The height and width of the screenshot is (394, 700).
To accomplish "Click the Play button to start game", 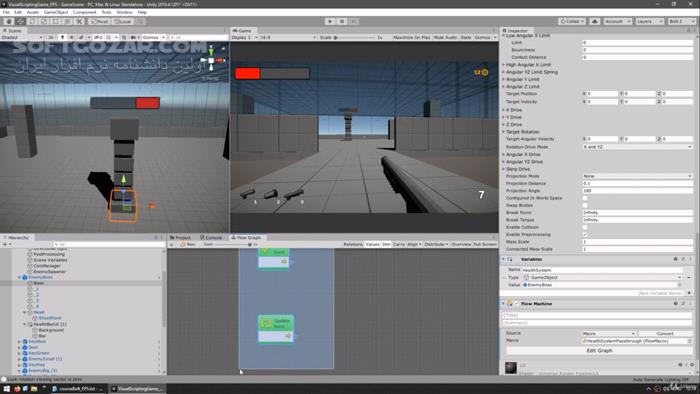I will pyautogui.click(x=330, y=21).
